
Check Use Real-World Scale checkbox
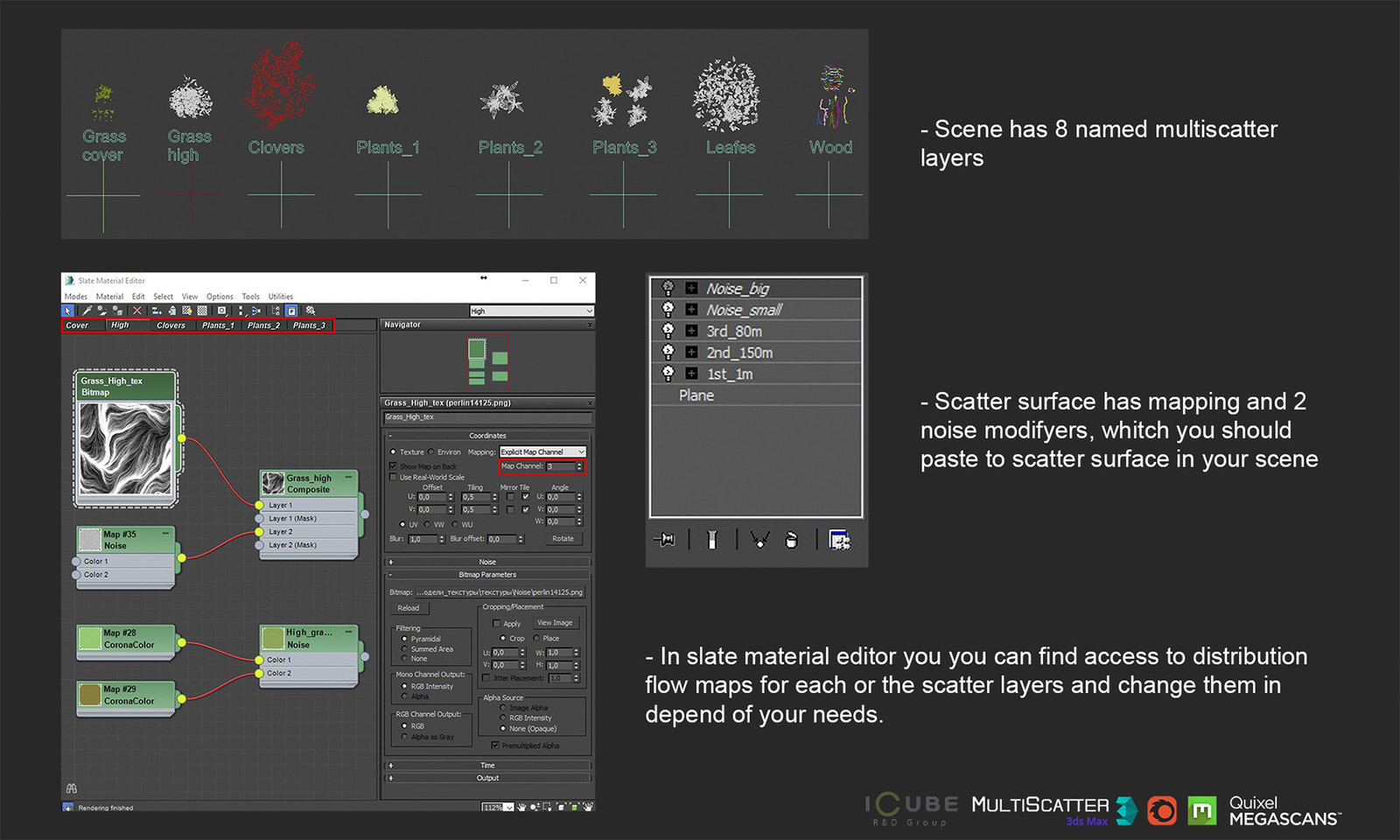point(393,477)
